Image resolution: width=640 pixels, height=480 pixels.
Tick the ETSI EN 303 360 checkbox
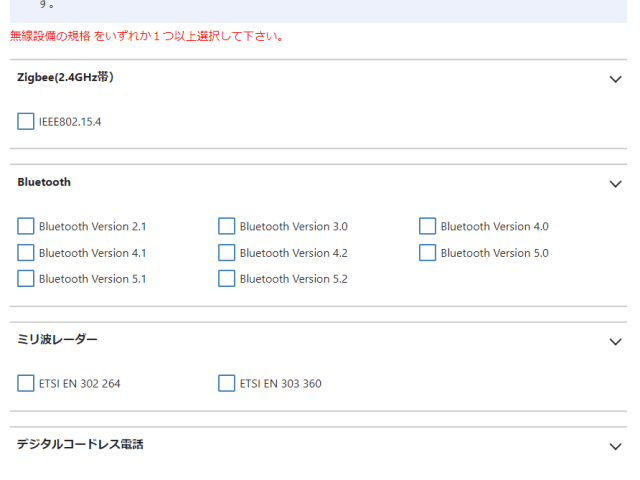click(227, 383)
